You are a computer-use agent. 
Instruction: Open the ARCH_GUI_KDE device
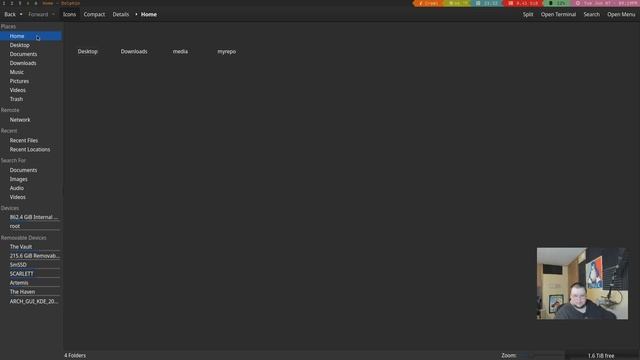pos(31,301)
